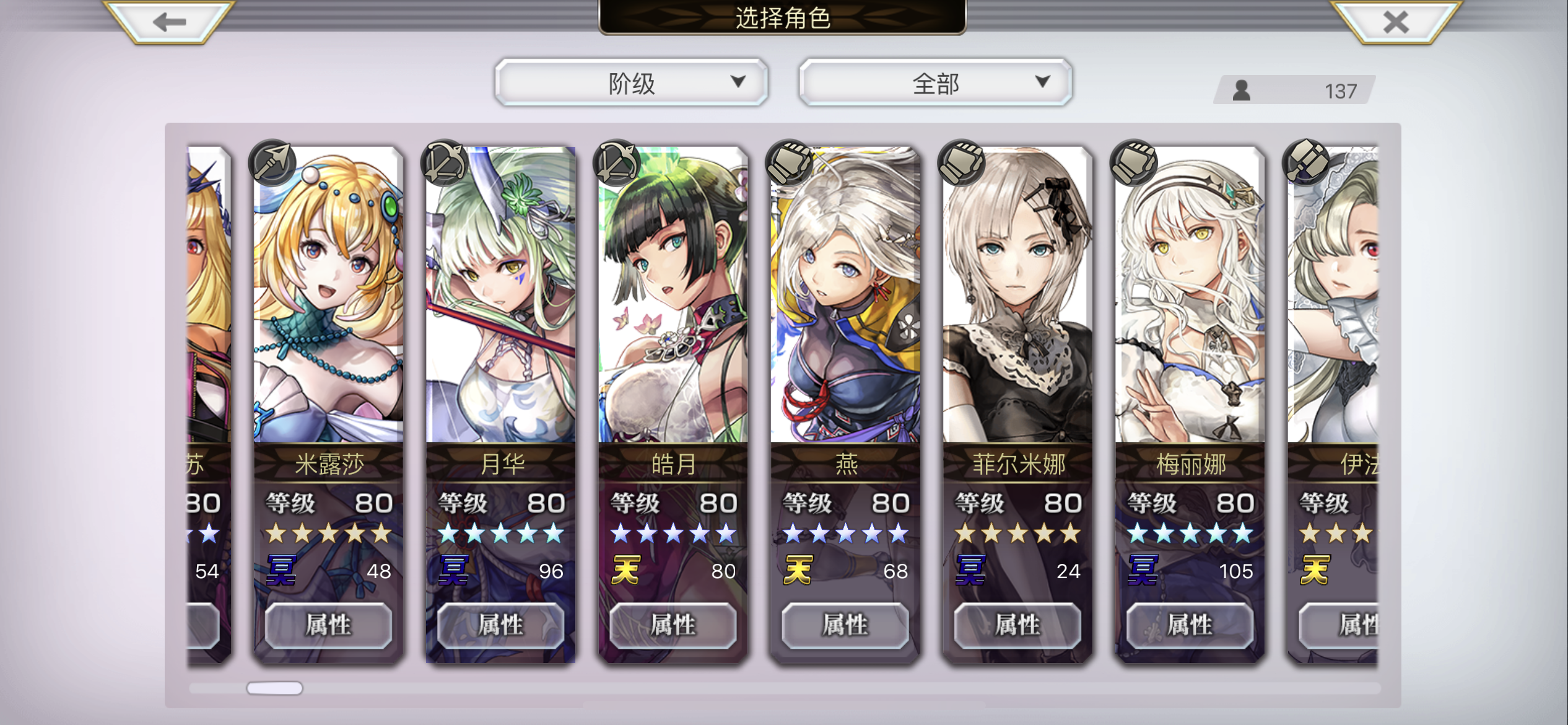Click the back arrow button
This screenshot has height=725, width=1568.
(x=169, y=22)
